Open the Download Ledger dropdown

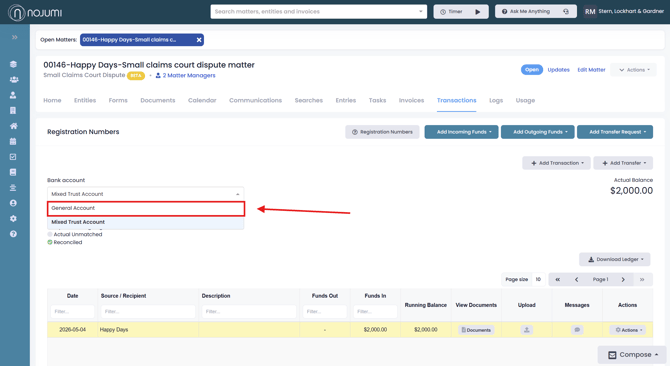pyautogui.click(x=614, y=259)
